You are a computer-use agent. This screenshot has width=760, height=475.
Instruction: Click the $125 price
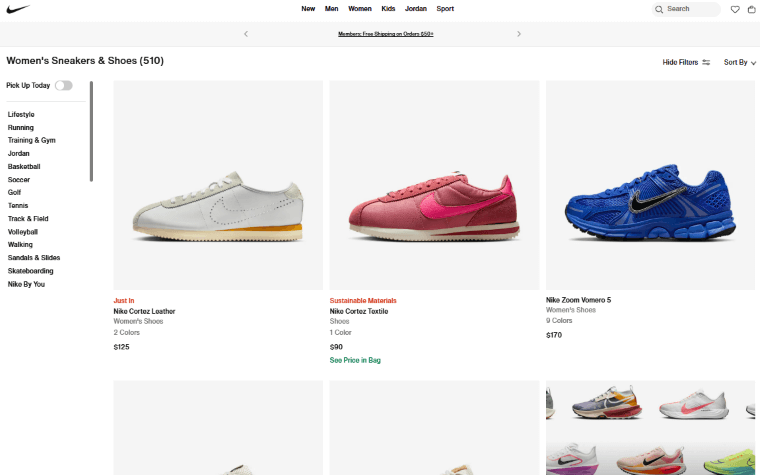121,347
